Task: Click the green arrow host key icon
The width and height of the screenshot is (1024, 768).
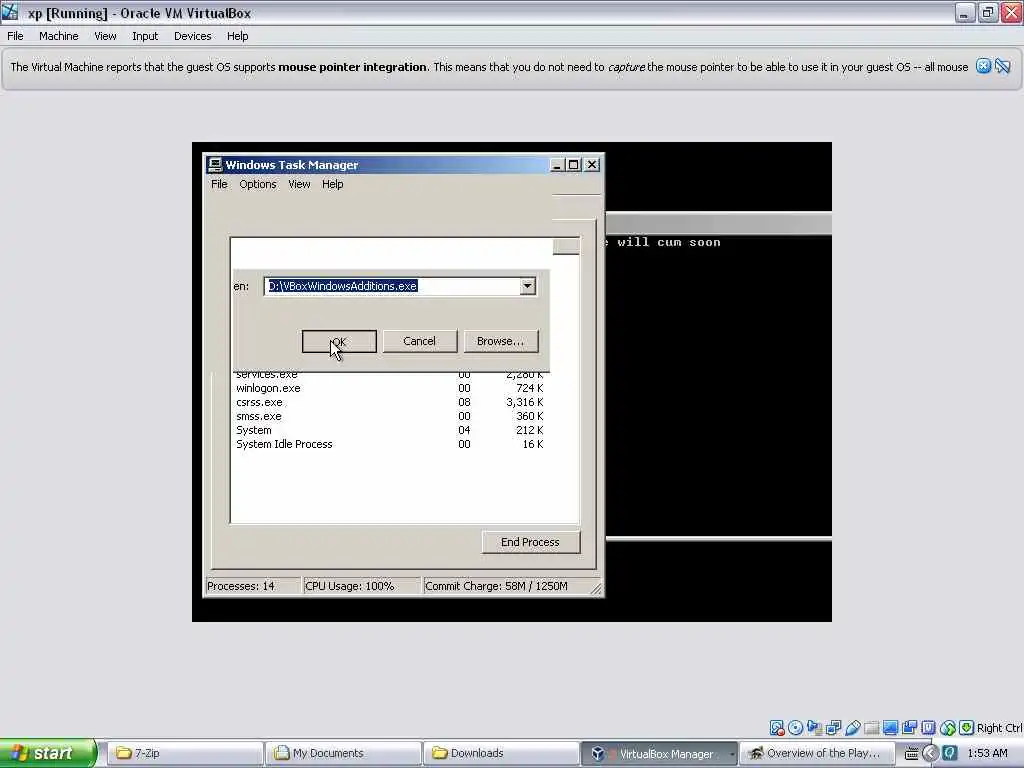Action: 967,728
